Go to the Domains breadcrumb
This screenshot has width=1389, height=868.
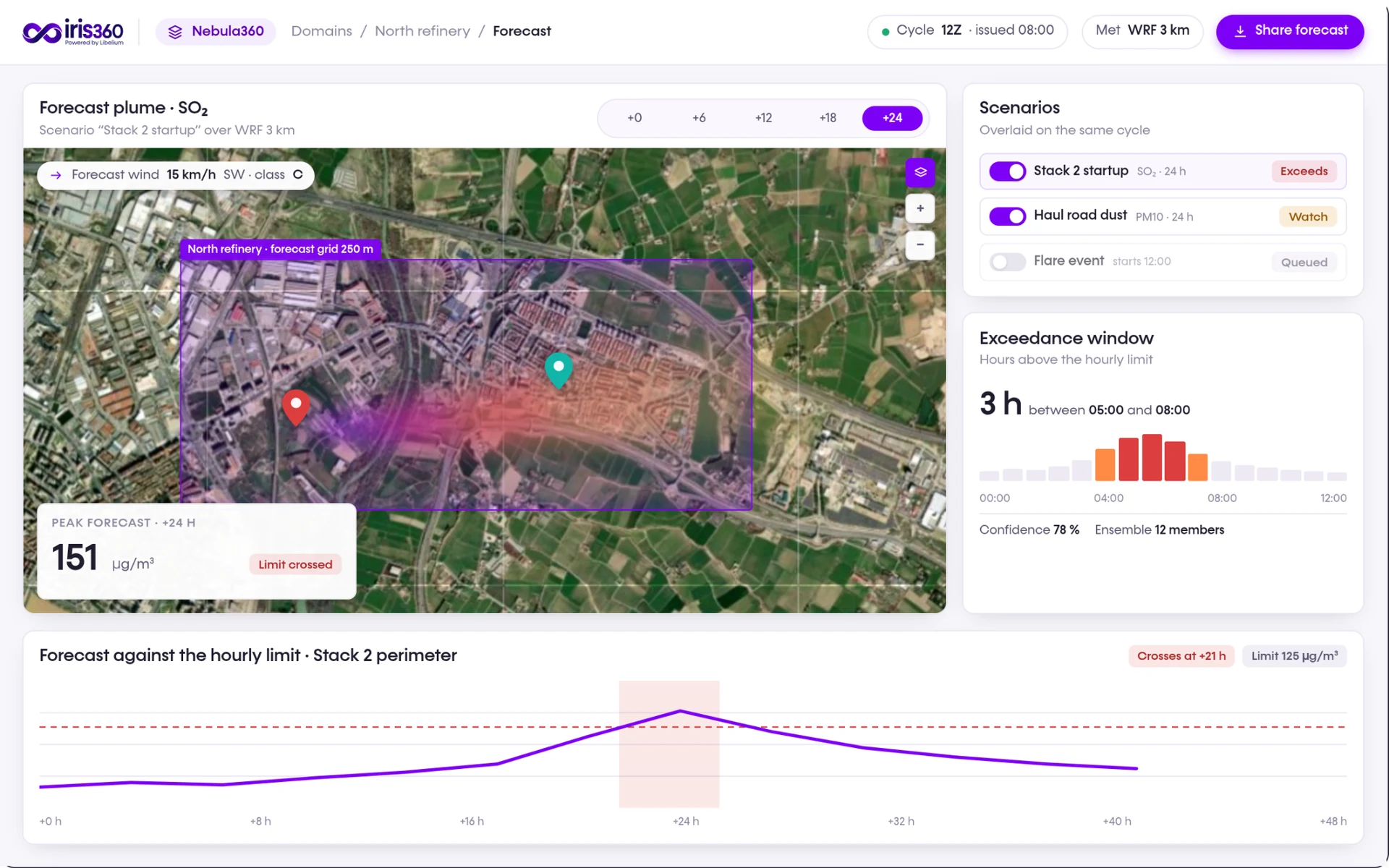coord(321,31)
